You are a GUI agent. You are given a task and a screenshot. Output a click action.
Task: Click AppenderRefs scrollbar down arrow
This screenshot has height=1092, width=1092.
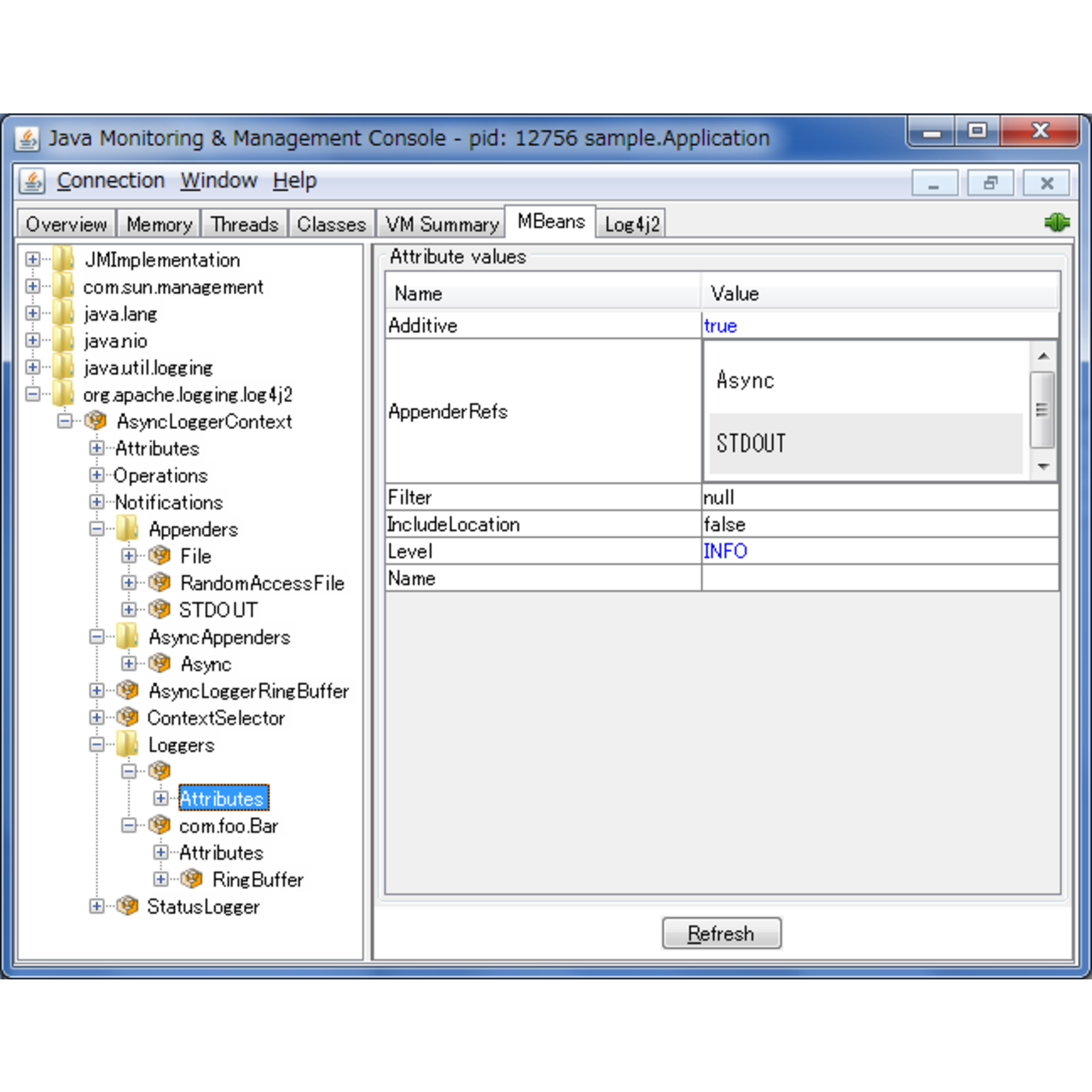(1043, 467)
